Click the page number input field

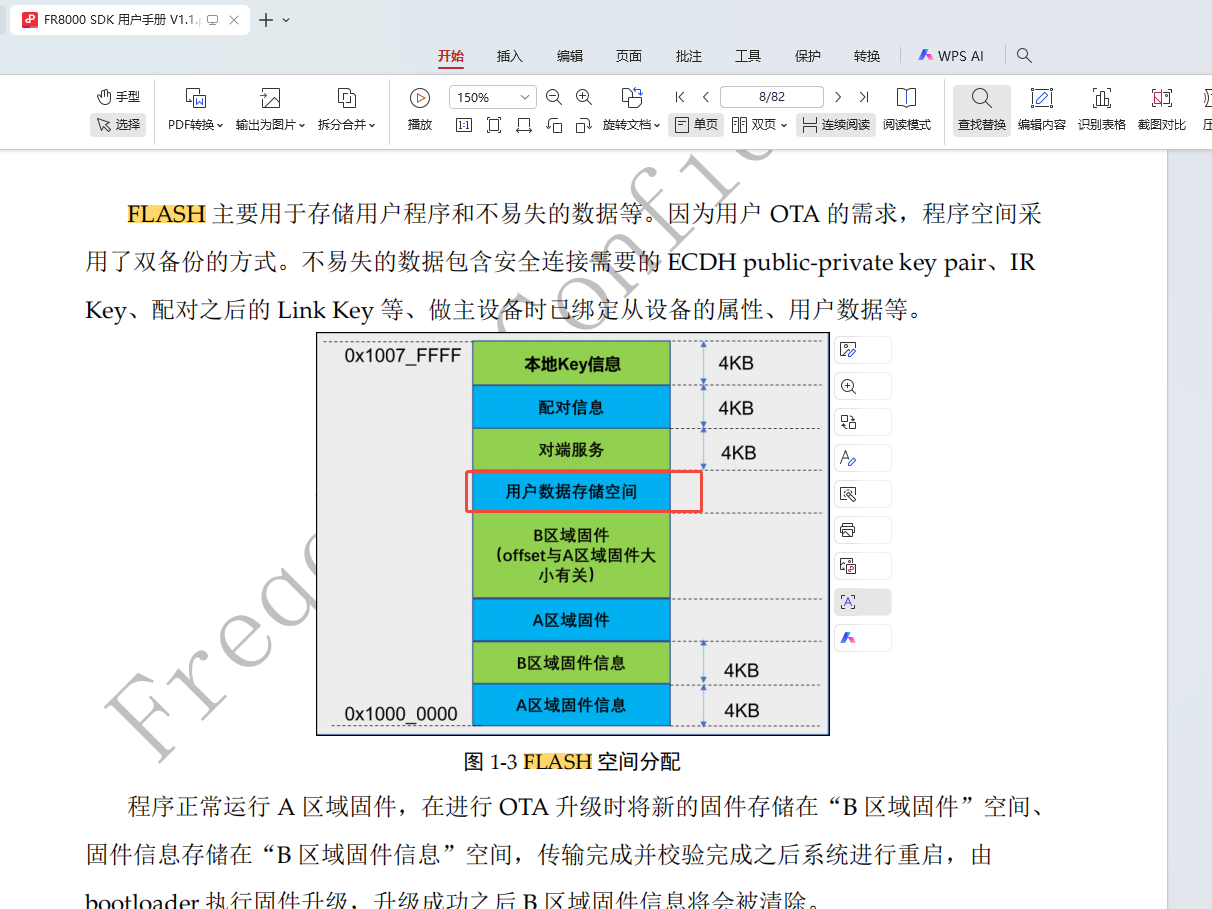(x=771, y=97)
